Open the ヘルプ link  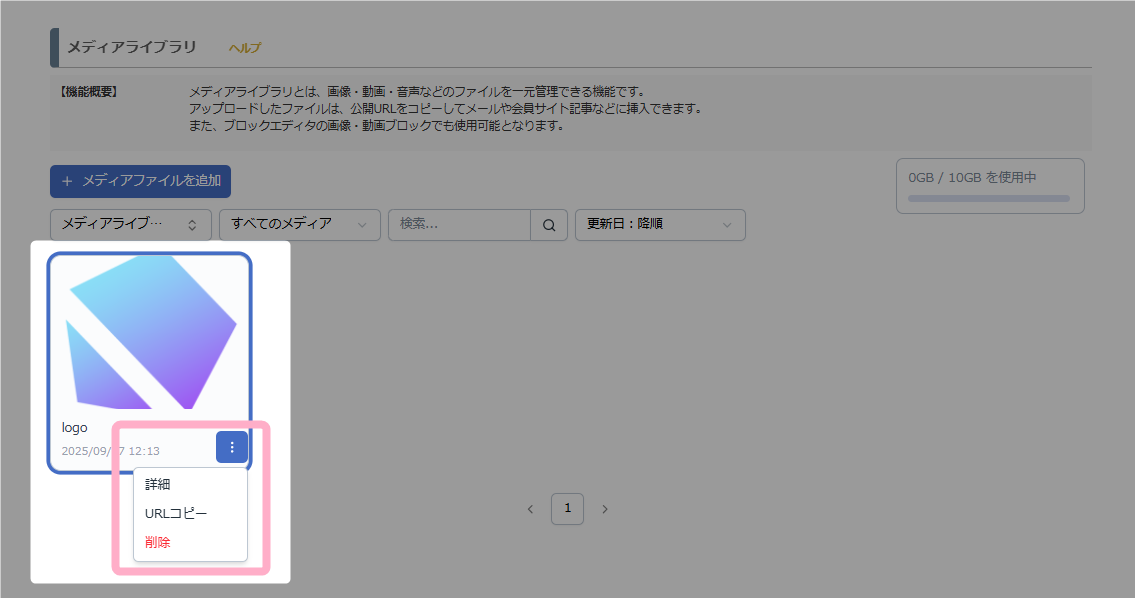245,48
